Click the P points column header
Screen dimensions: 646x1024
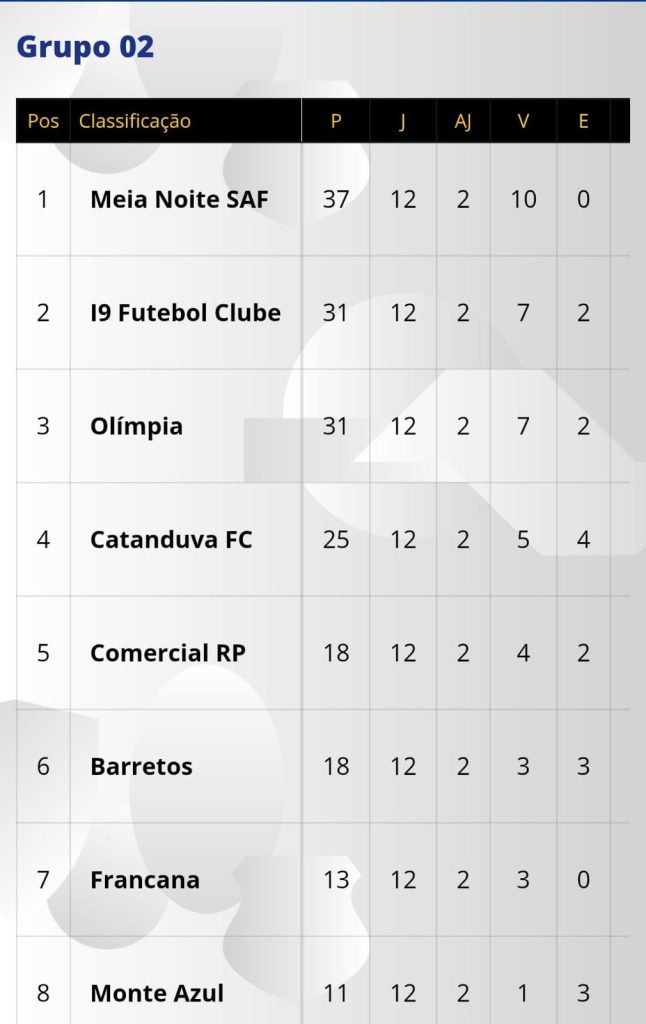336,121
